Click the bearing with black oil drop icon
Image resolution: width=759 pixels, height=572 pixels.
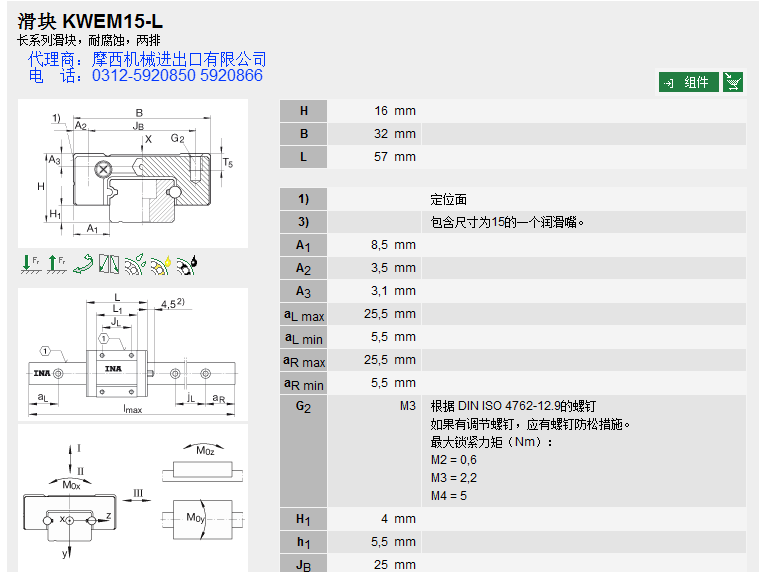(x=187, y=264)
